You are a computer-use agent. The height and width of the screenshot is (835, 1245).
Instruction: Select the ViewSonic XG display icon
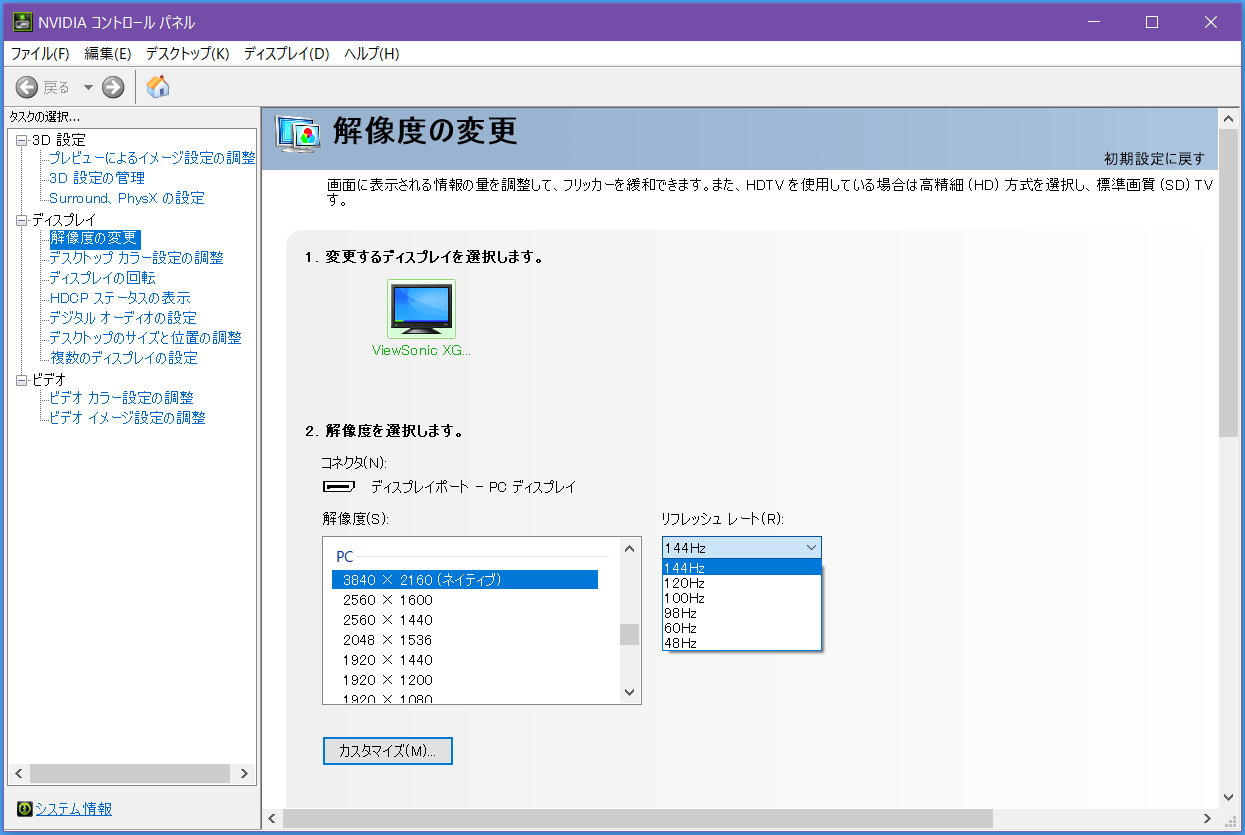421,309
